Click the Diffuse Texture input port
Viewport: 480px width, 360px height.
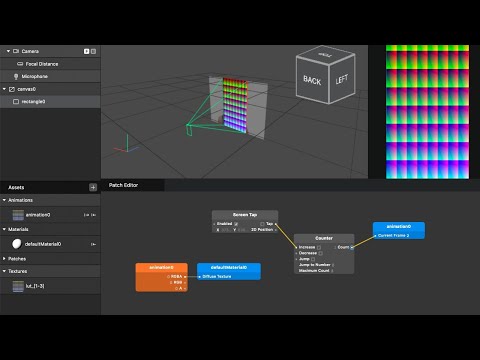[200, 277]
